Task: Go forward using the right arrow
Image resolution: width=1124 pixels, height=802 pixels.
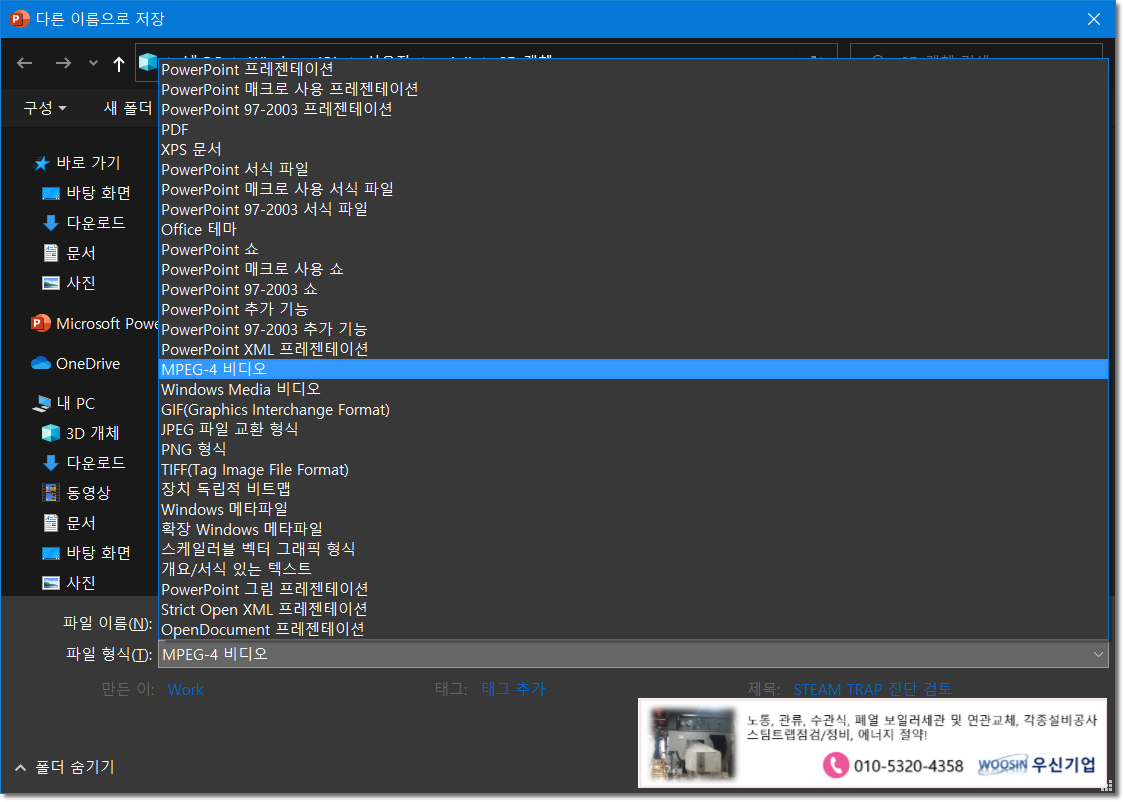Action: coord(63,63)
